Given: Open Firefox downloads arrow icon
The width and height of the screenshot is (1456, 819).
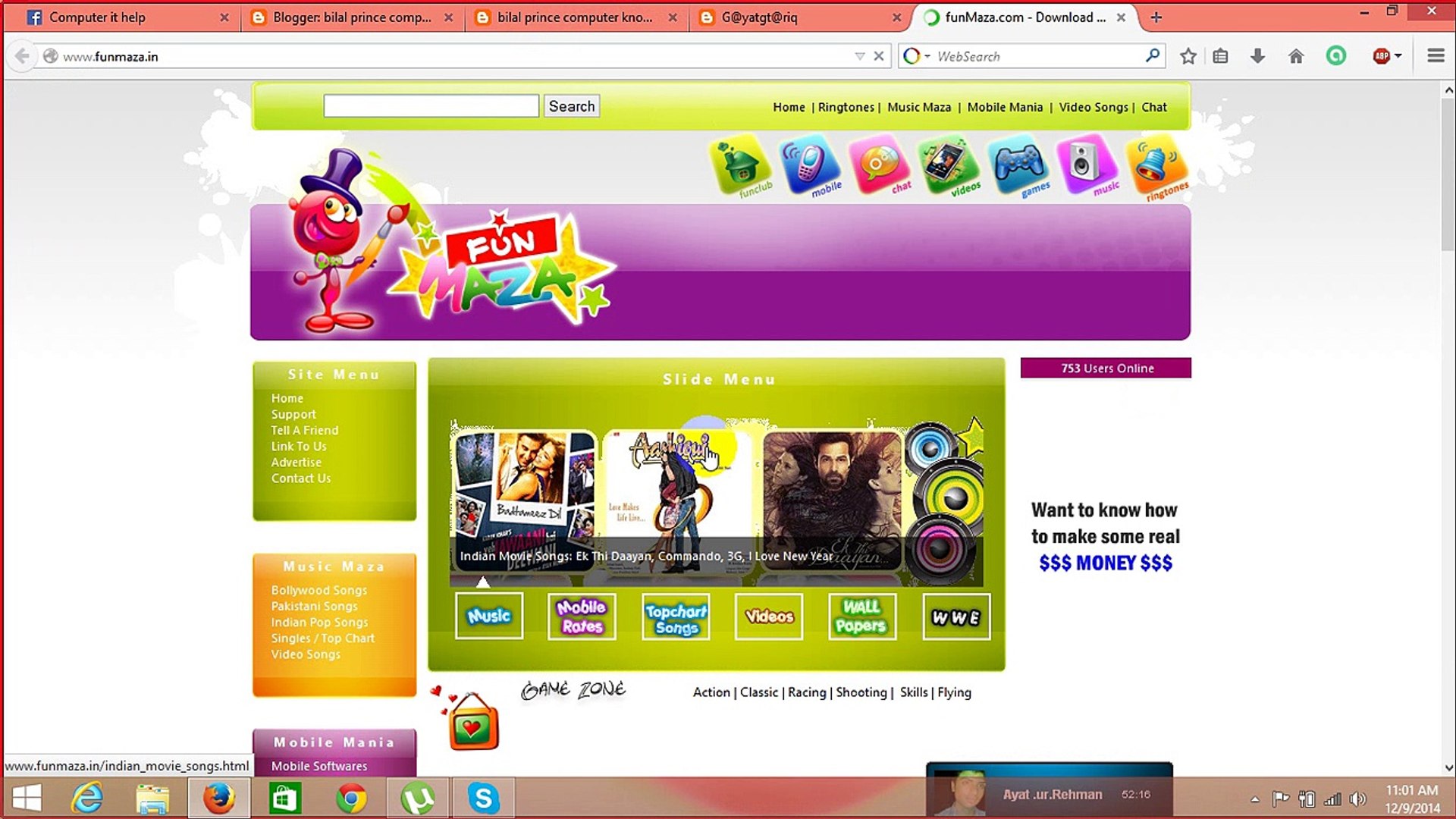Looking at the screenshot, I should 1257,56.
